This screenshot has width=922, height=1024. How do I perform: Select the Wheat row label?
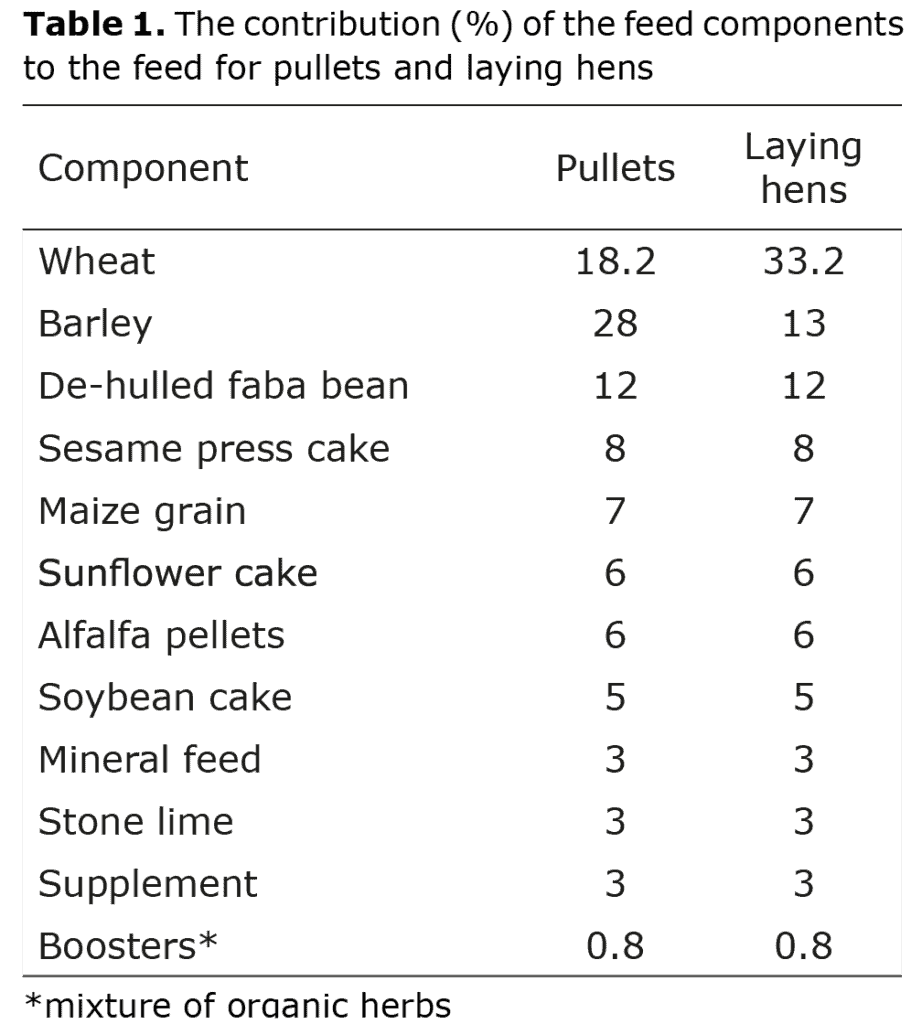[97, 261]
